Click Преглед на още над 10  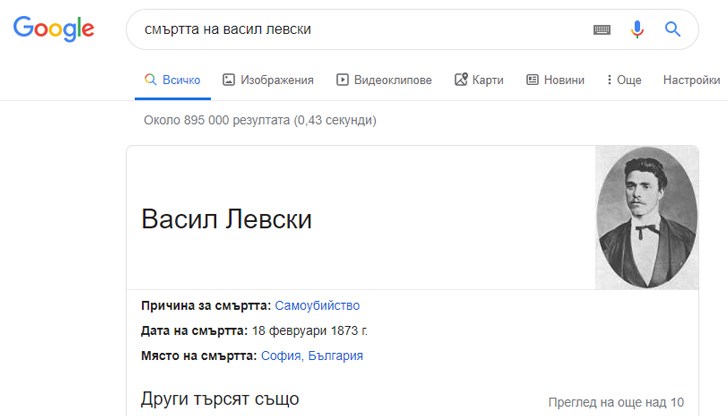click(x=616, y=402)
